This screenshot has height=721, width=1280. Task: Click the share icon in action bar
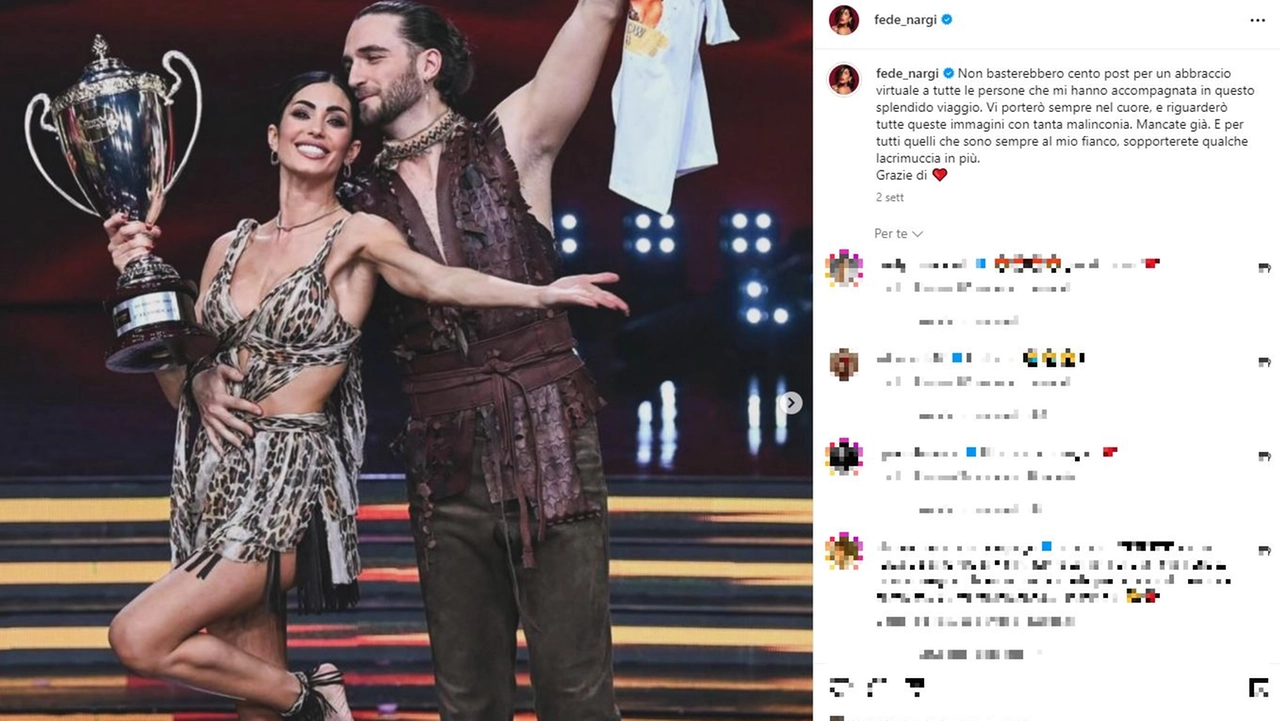tap(912, 687)
